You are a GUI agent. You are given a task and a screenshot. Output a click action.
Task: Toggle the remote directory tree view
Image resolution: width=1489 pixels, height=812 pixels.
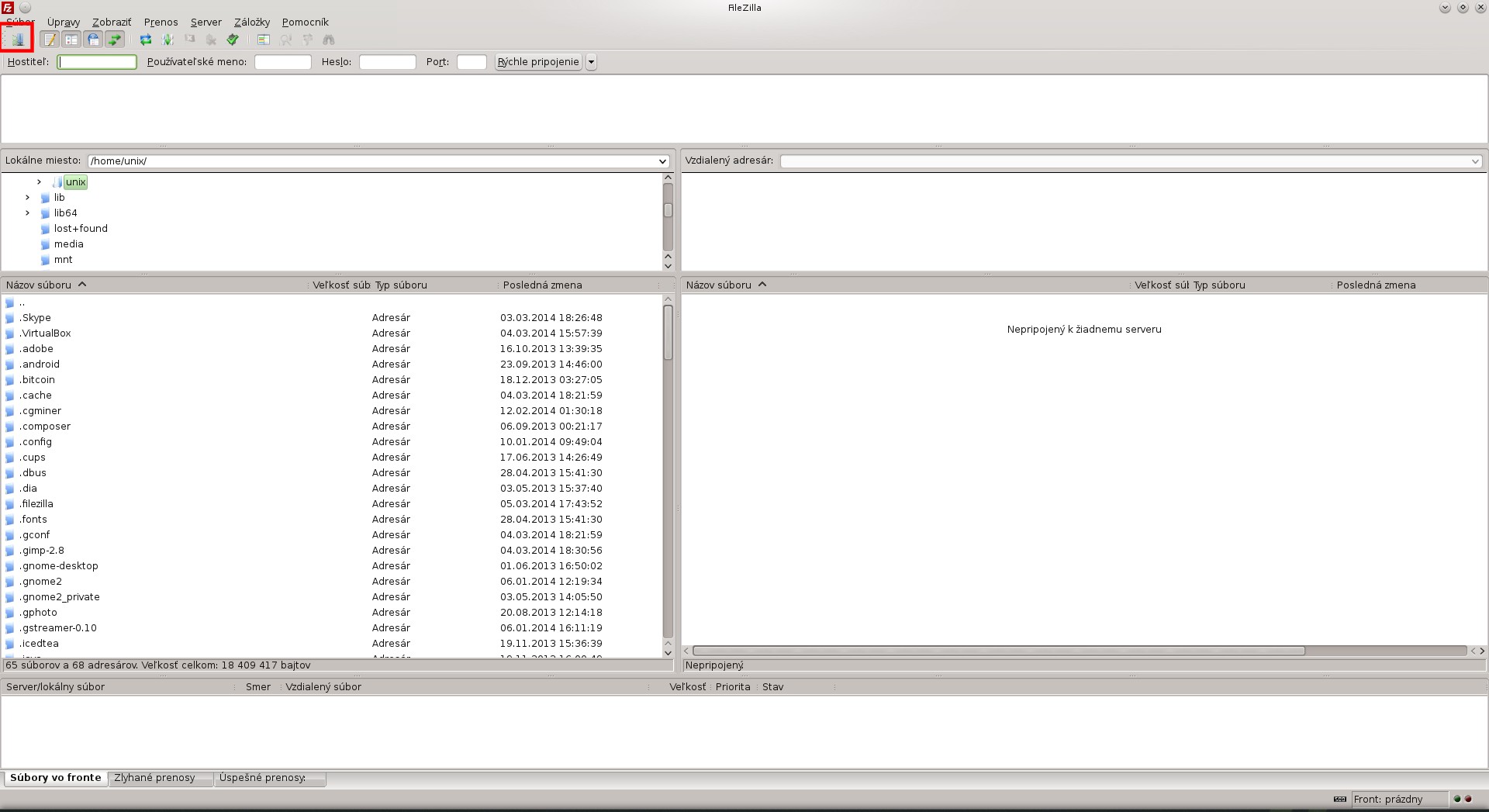pos(93,39)
